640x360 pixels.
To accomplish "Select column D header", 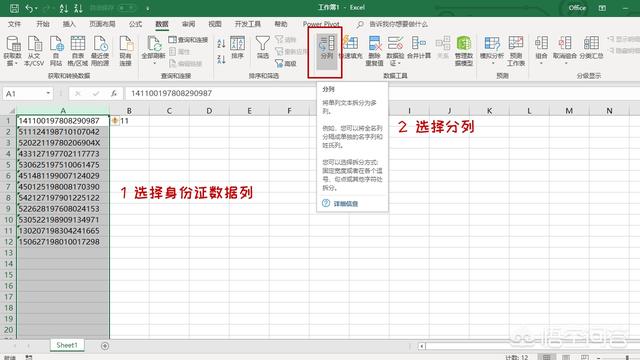I will coord(209,111).
